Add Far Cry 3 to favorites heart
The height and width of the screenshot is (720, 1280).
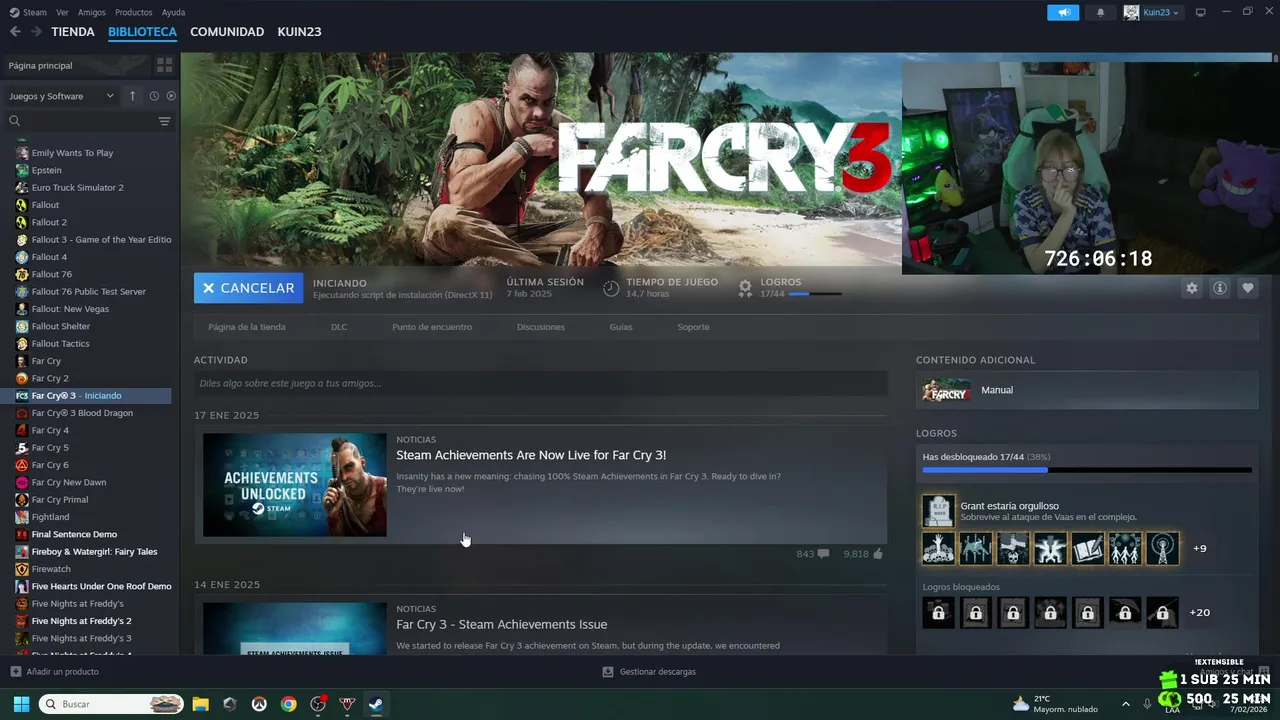coord(1247,288)
